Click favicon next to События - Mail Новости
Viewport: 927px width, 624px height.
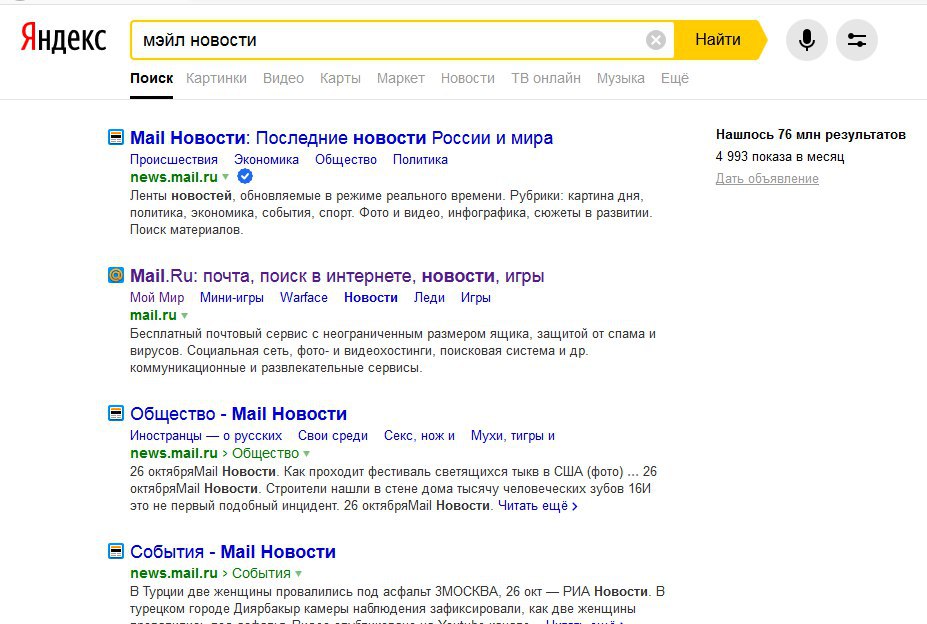pos(116,551)
